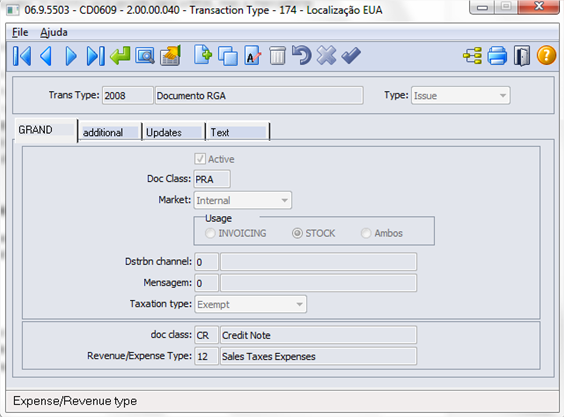The height and width of the screenshot is (417, 564).
Task: Expand the Taxation type dropdown showing Exempt
Action: 251,304
